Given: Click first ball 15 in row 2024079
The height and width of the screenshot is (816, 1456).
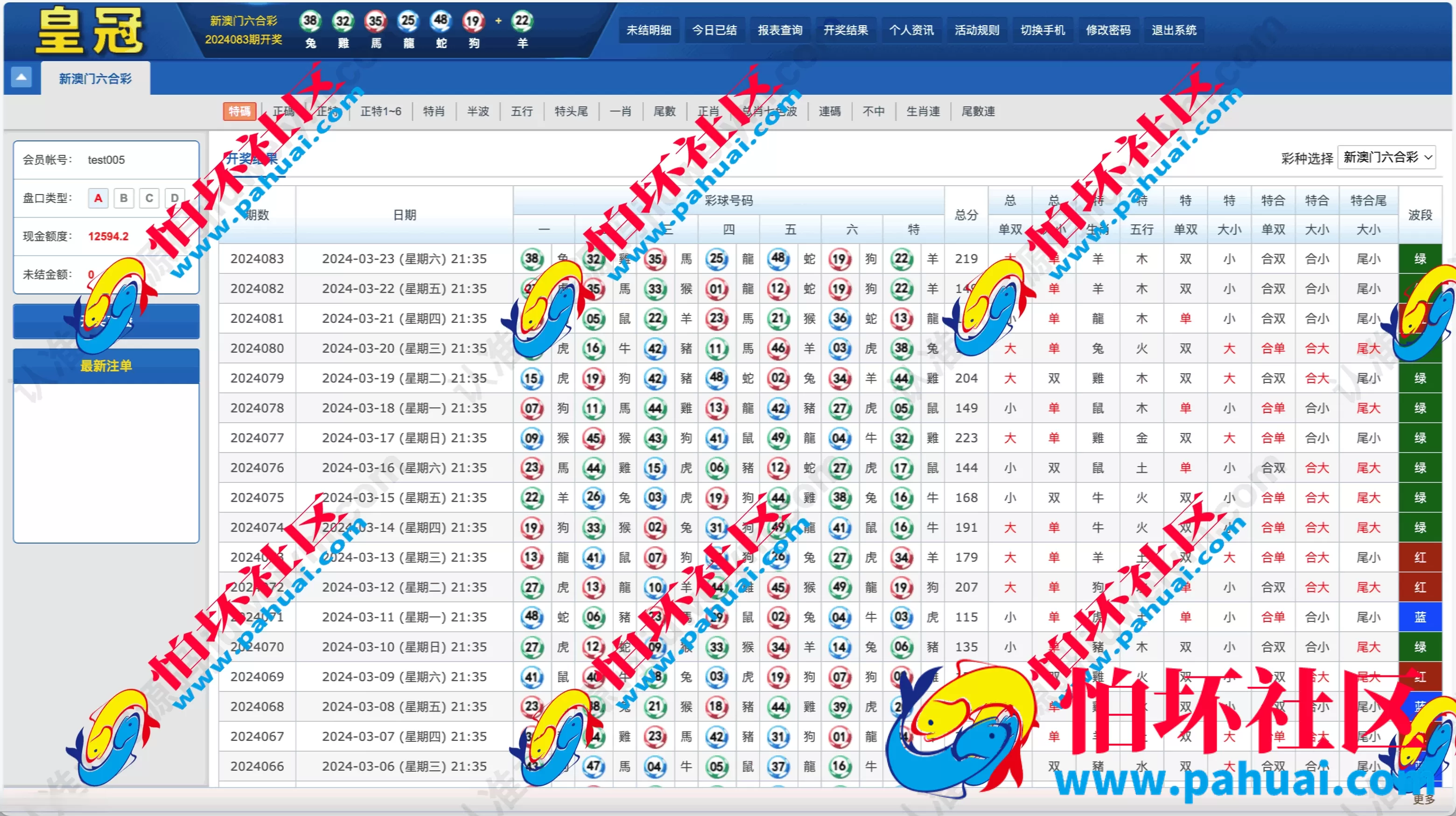Looking at the screenshot, I should pos(532,378).
